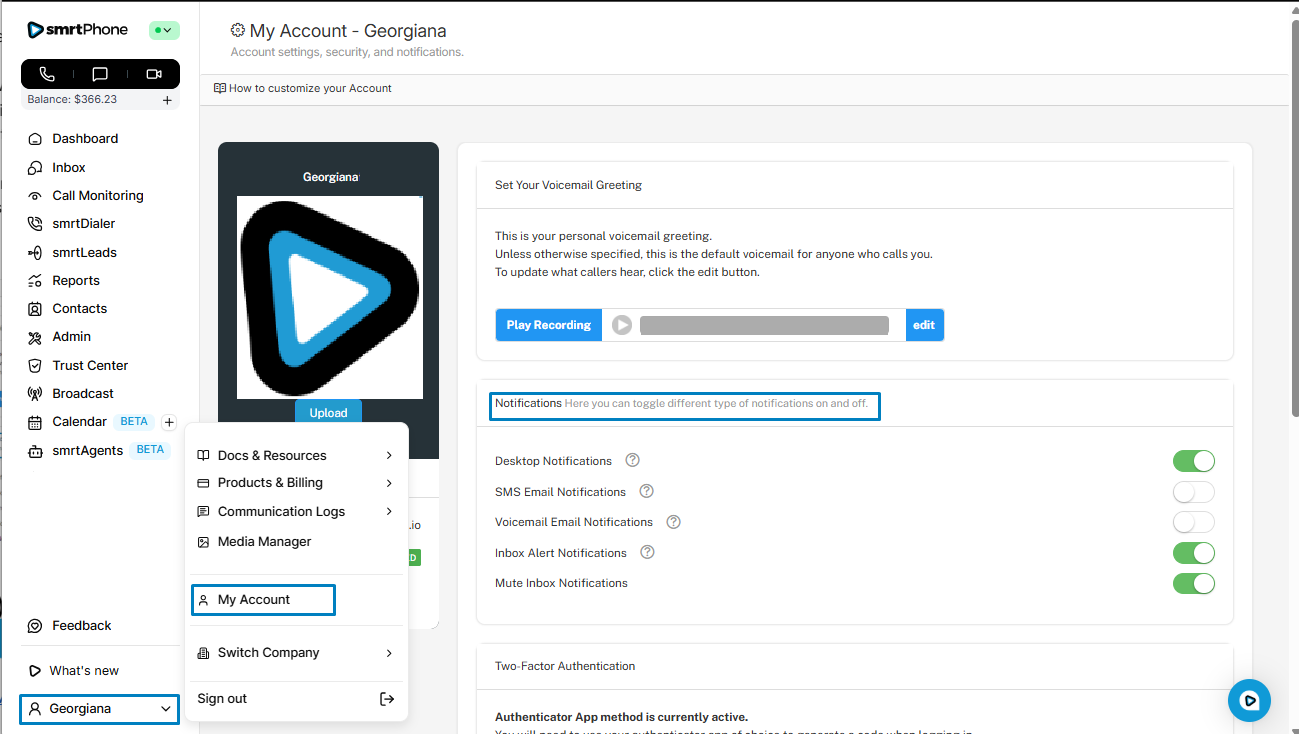1299x734 pixels.
Task: Disable the Desktop Notifications toggle
Action: tap(1193, 461)
